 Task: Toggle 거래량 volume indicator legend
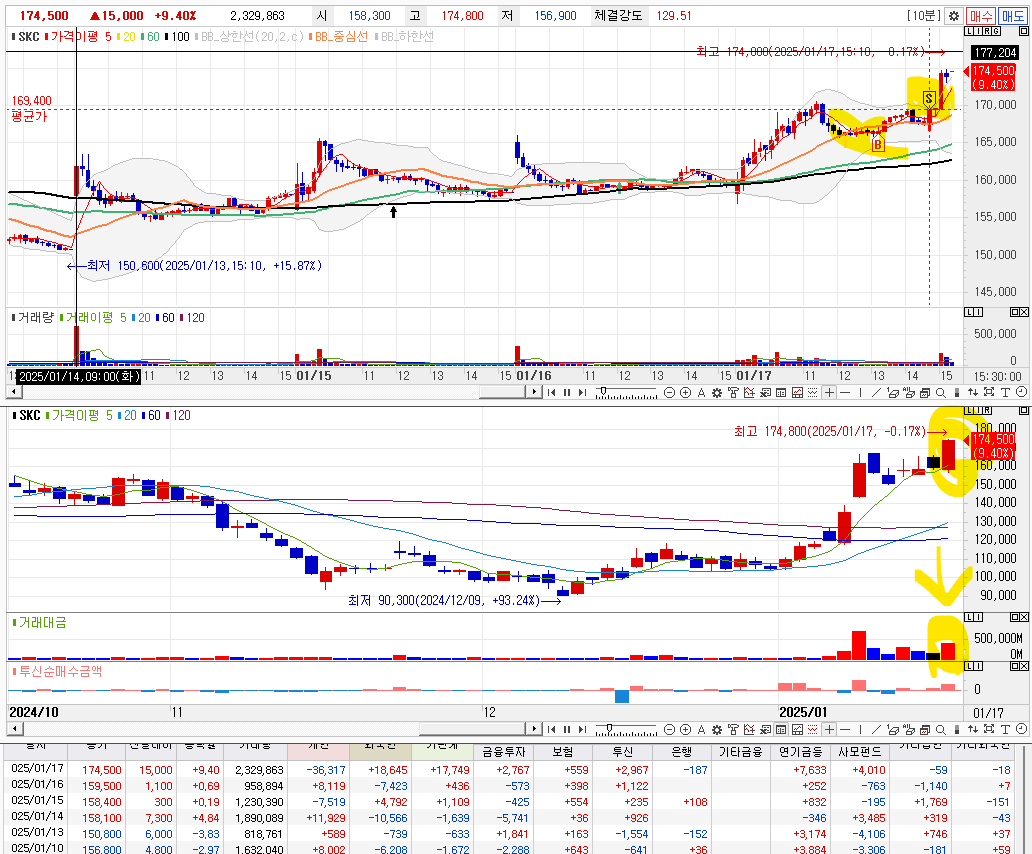pos(33,318)
